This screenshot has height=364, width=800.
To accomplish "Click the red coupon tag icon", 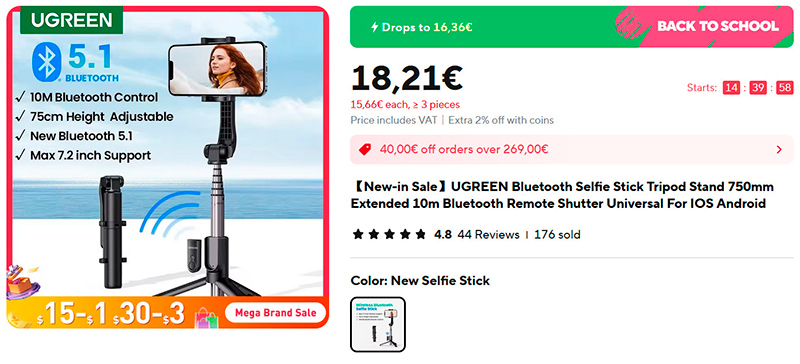I will [364, 150].
